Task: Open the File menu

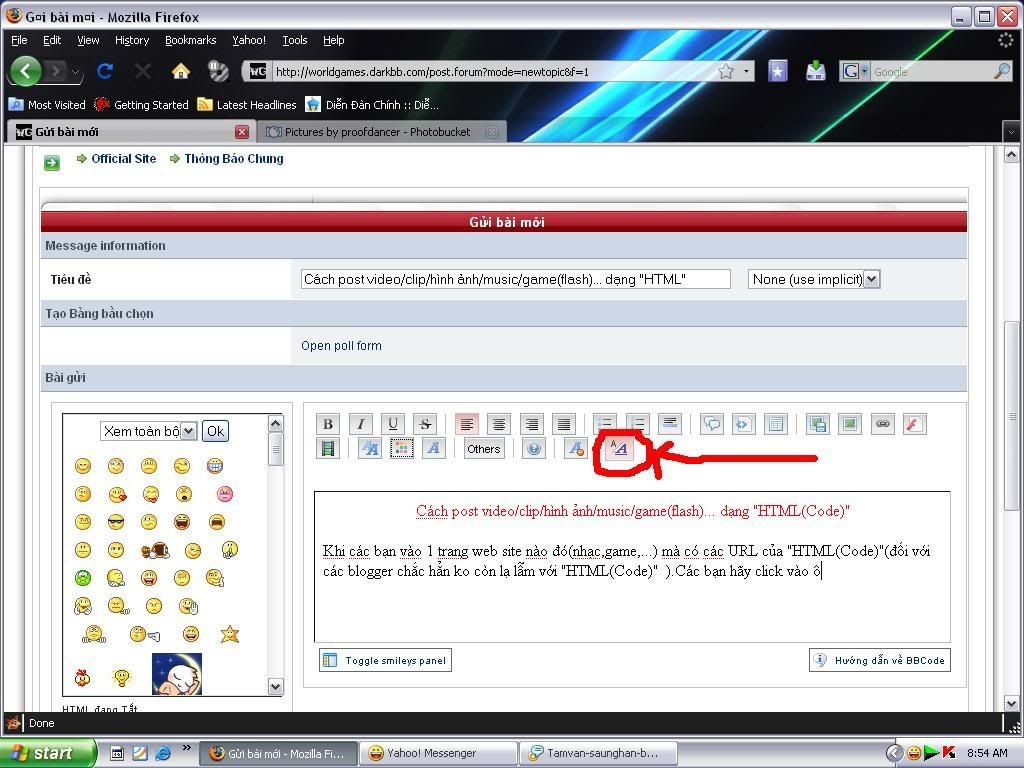Action: pyautogui.click(x=20, y=40)
